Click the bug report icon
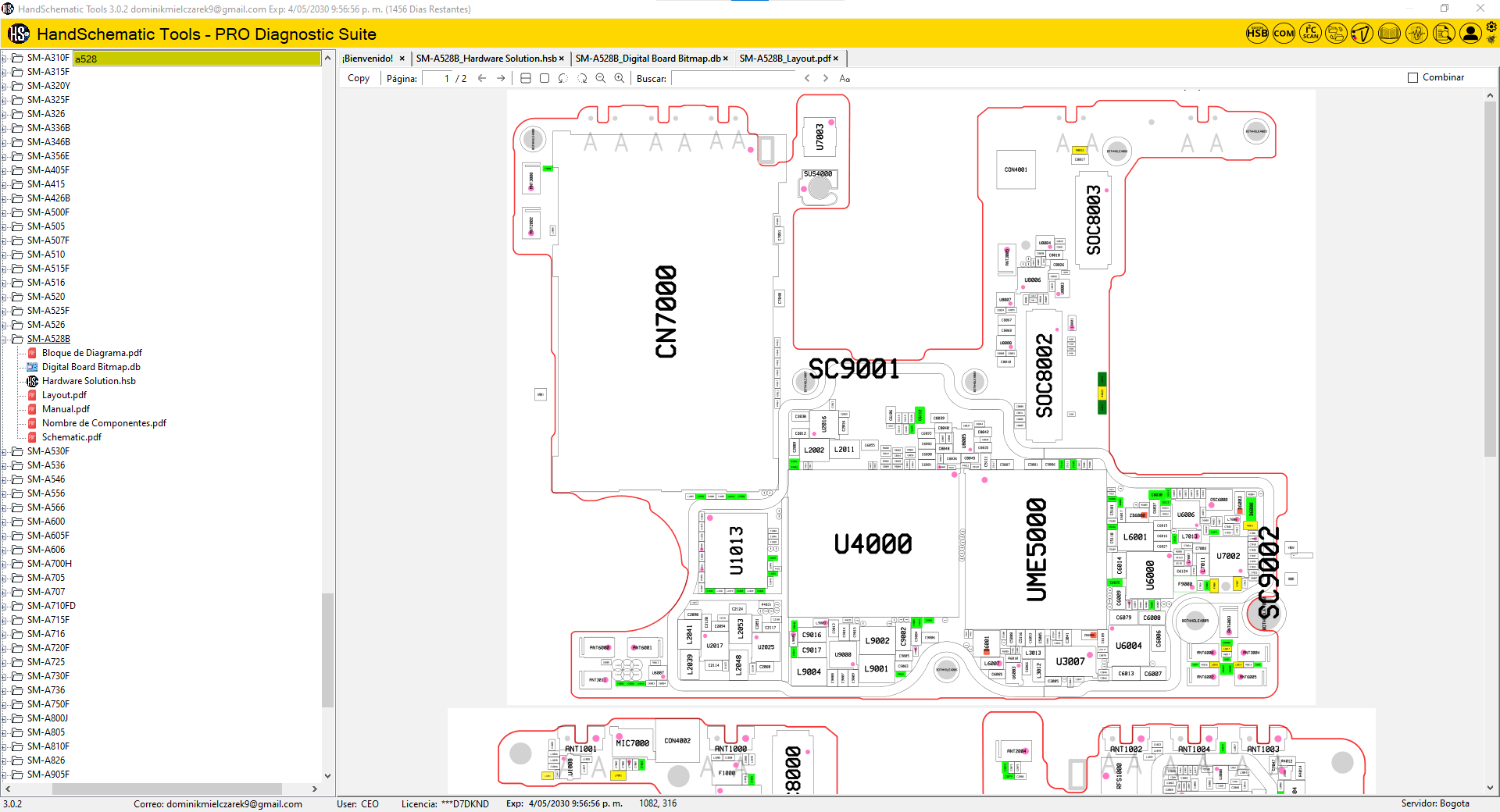Screen dimensions: 1500x812 pyautogui.click(x=1491, y=40)
